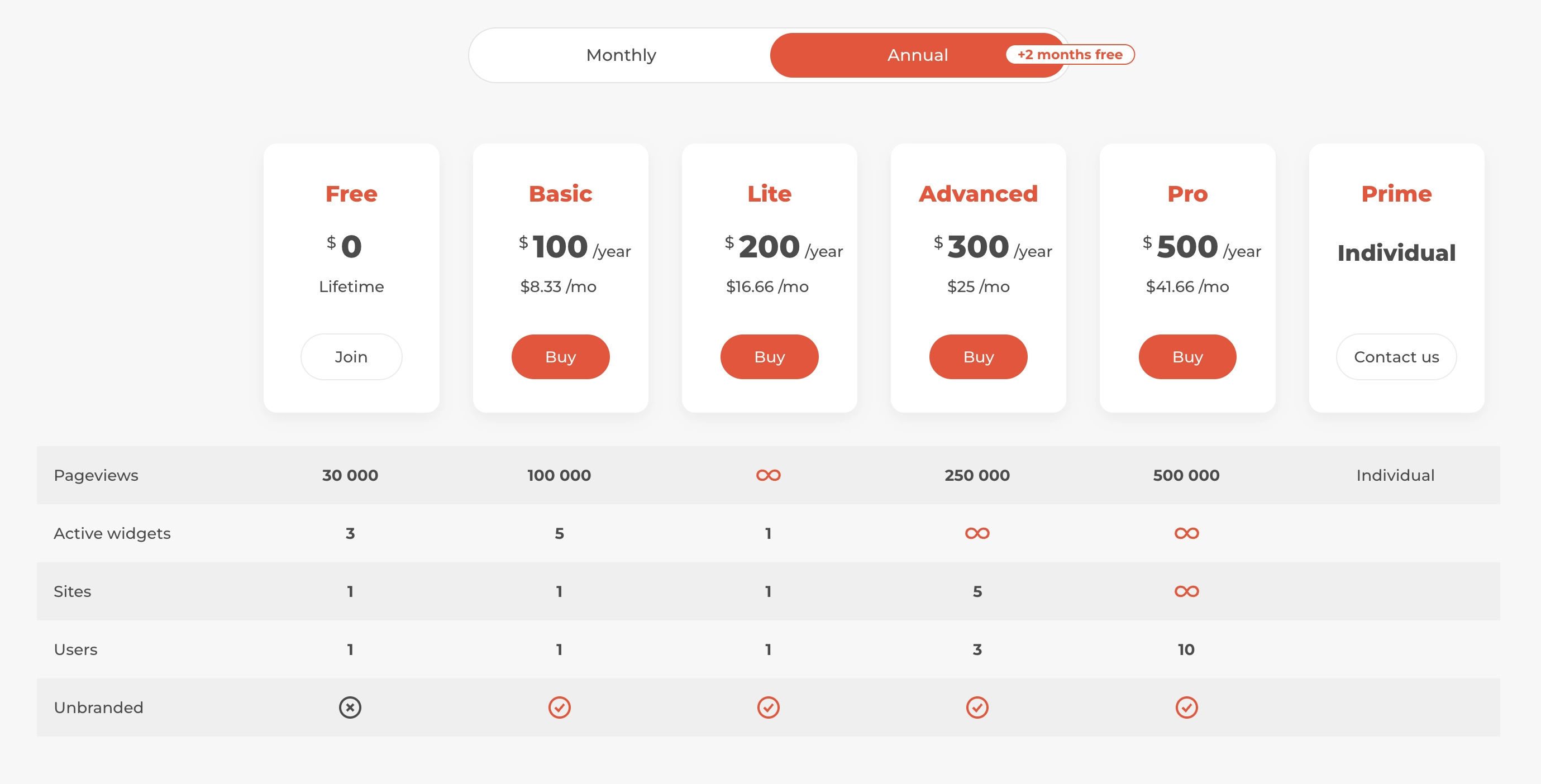Image resolution: width=1541 pixels, height=784 pixels.
Task: Click the Free plan unbranded cross icon
Action: 350,707
